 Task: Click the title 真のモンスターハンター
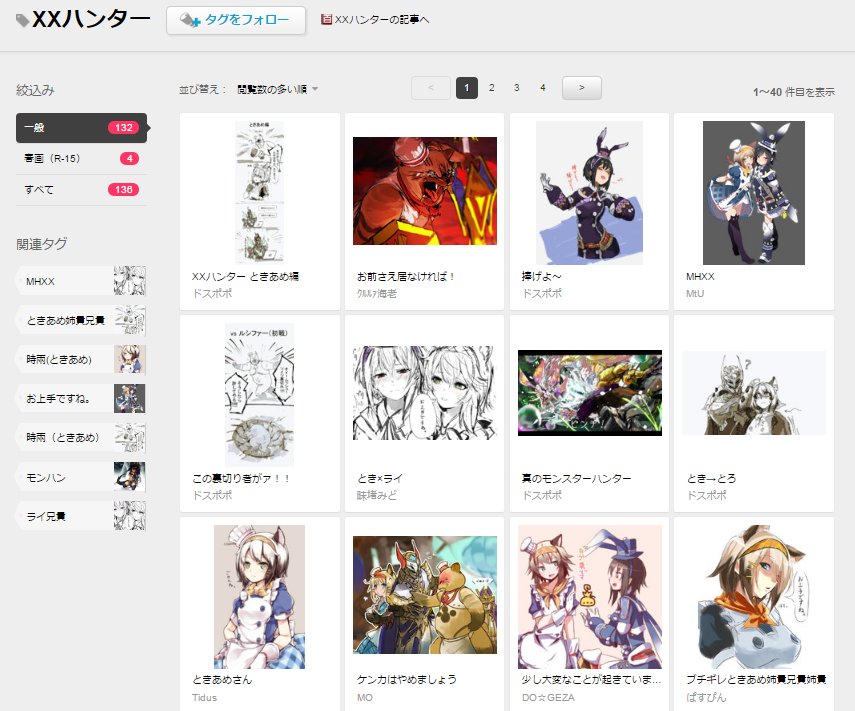tap(576, 478)
